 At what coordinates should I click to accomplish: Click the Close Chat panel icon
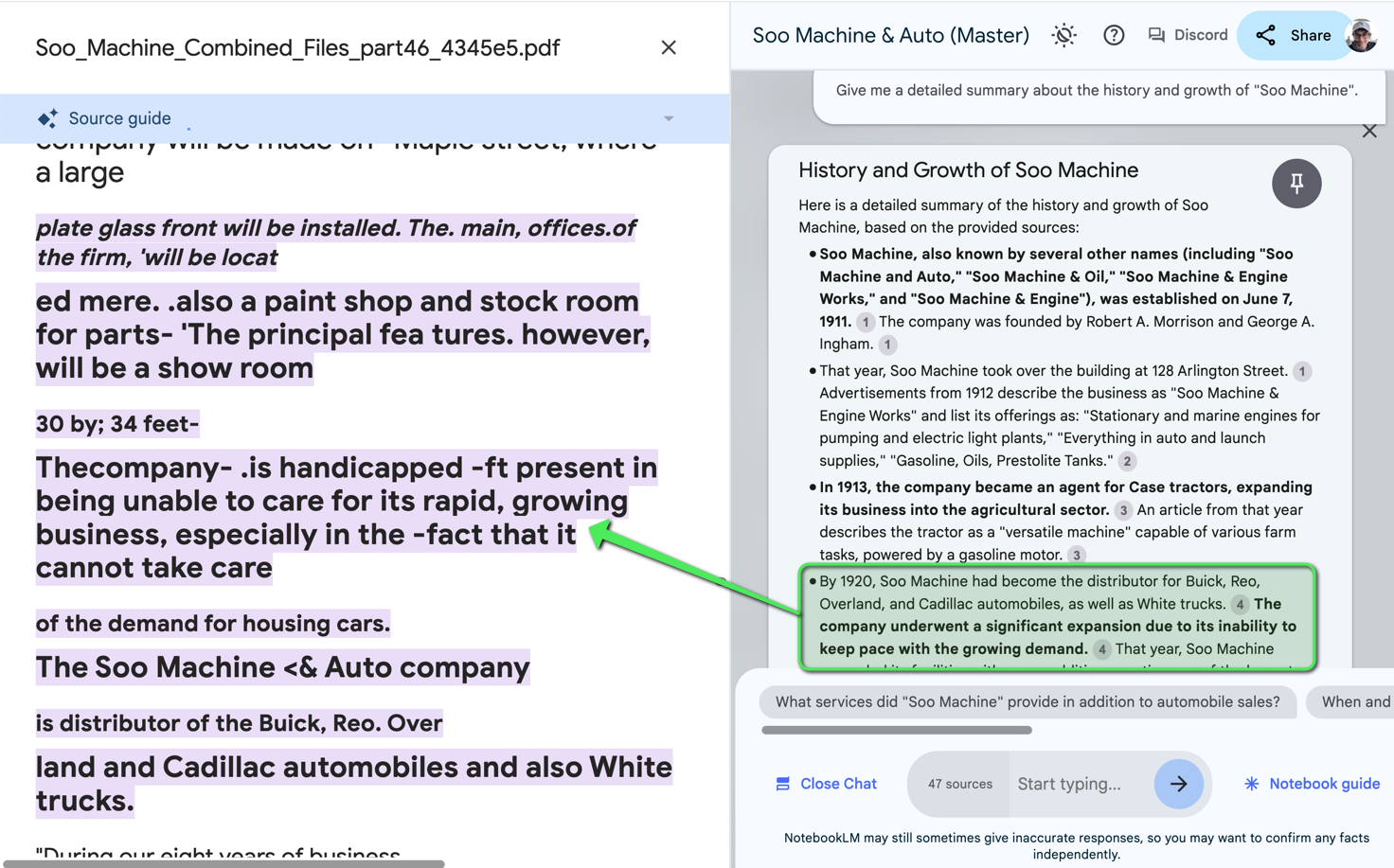click(x=782, y=784)
